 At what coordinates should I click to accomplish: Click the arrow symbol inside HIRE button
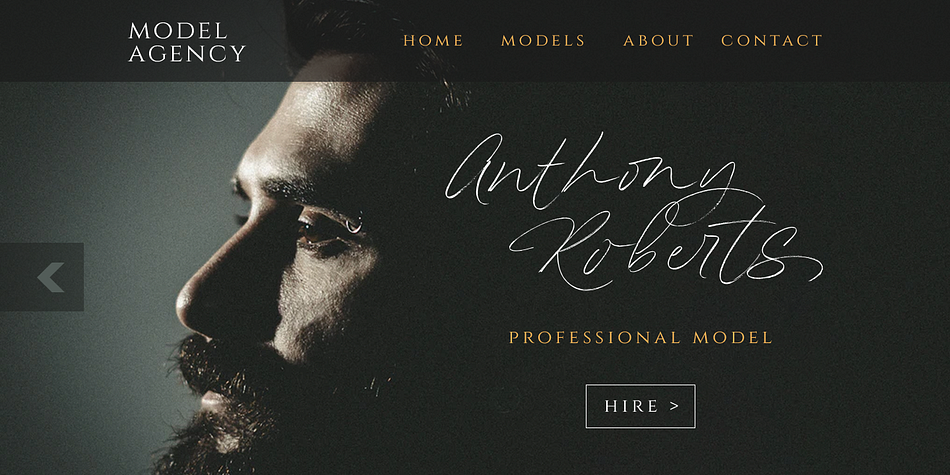click(674, 406)
